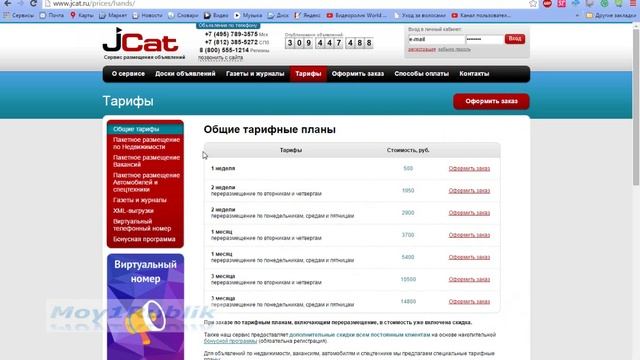Viewport: 640px width, 360px height.
Task: Open the Новости bookmark
Action: click(147, 16)
